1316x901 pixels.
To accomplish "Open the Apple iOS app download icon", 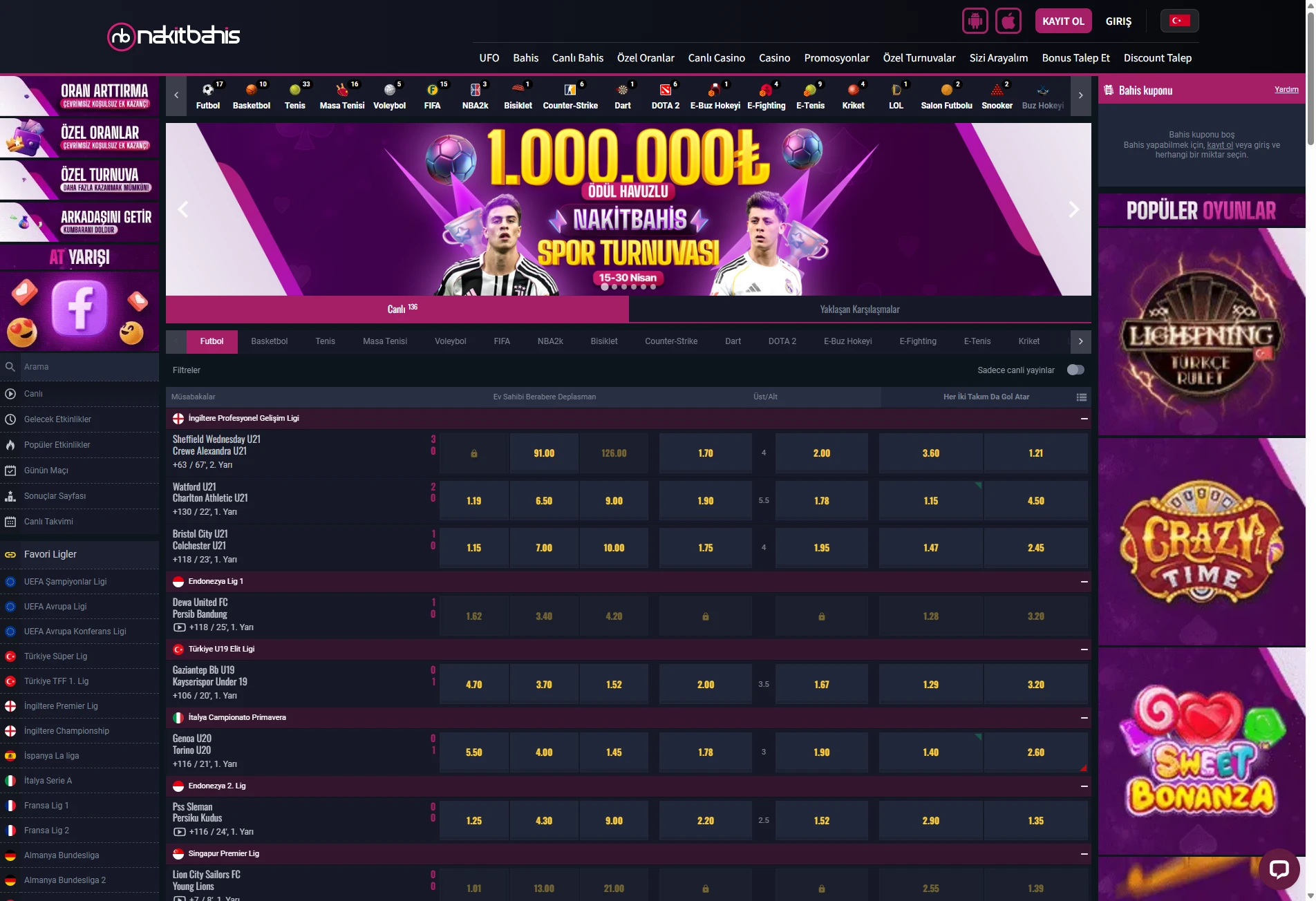I will pyautogui.click(x=1008, y=21).
